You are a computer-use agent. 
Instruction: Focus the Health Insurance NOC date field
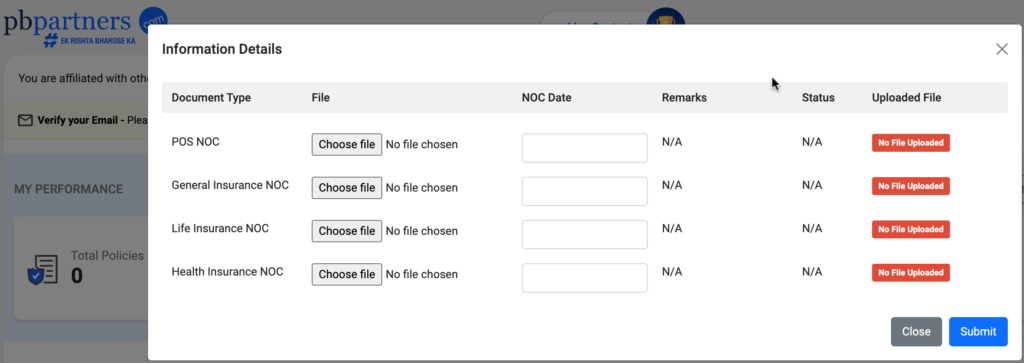(x=584, y=277)
